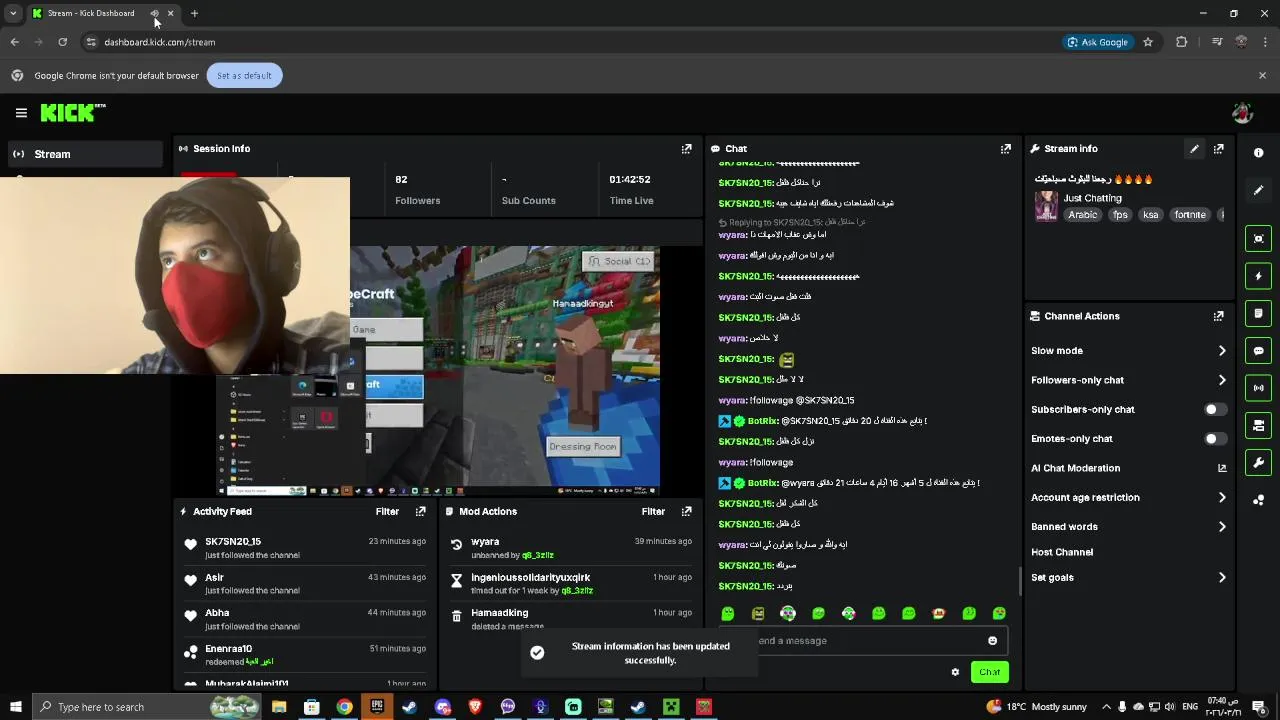Image resolution: width=1280 pixels, height=720 pixels.
Task: Click the ksa stream tag
Action: point(1151,215)
